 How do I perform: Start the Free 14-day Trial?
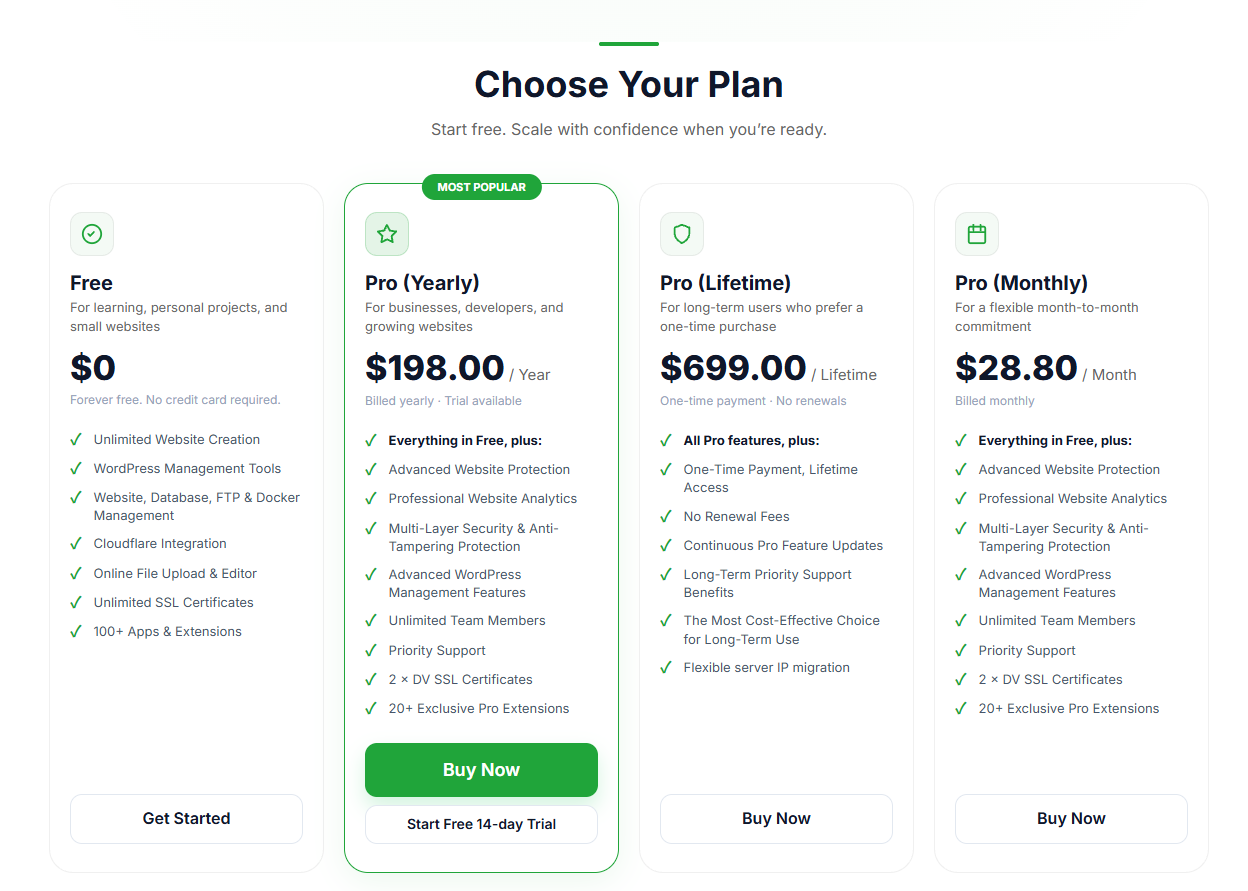[x=481, y=825]
